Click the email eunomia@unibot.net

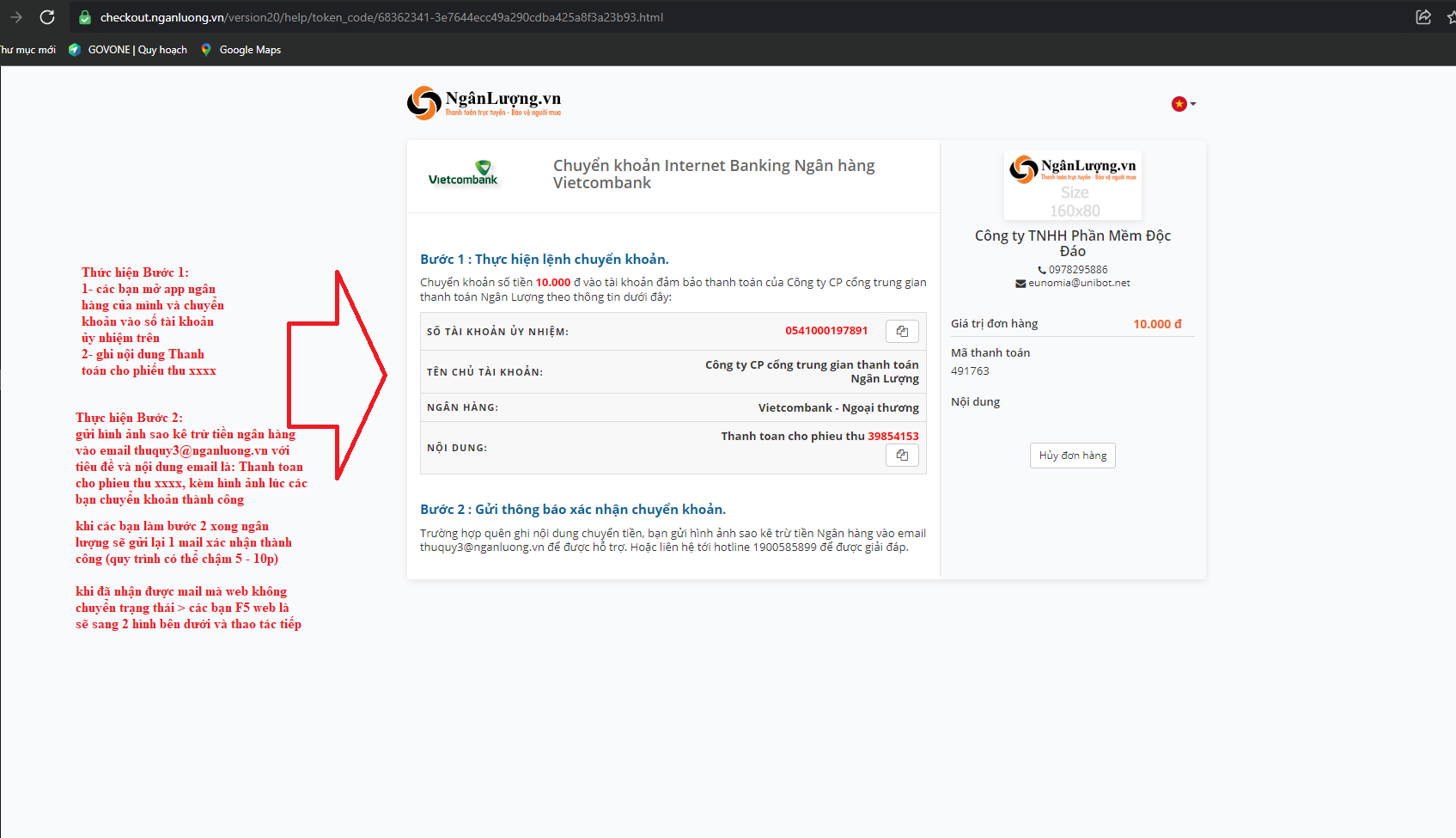coord(1079,283)
